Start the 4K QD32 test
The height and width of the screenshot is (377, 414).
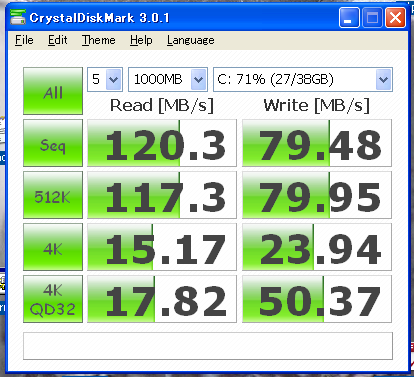53,299
